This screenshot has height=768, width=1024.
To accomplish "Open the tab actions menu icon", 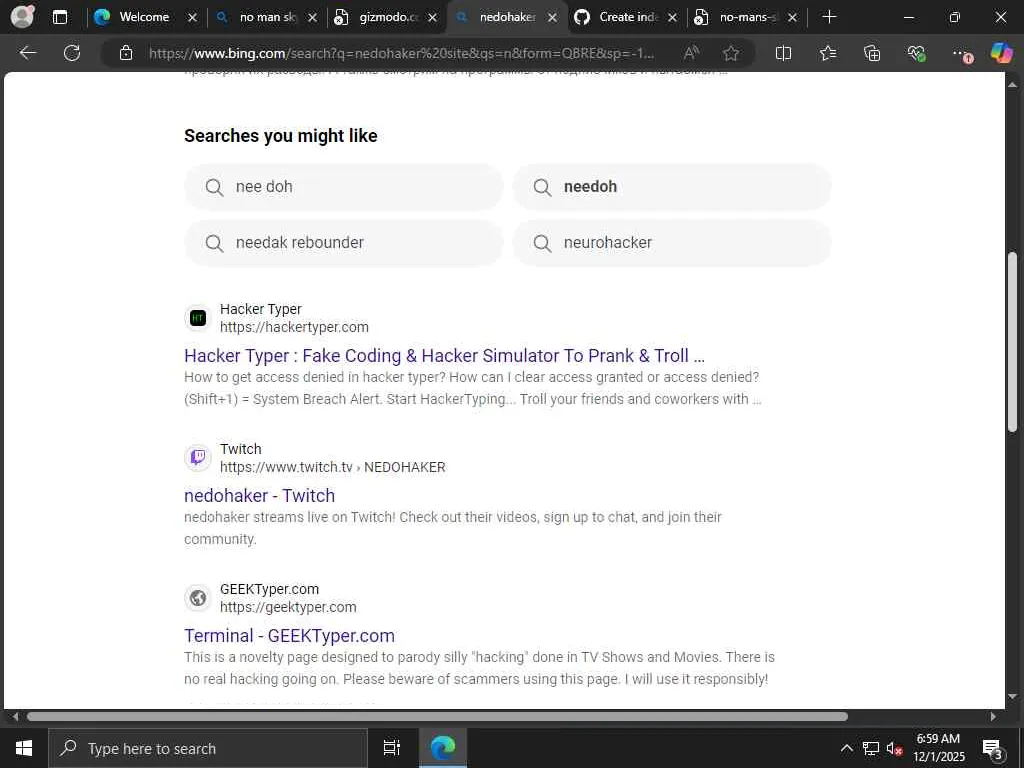I will point(59,17).
